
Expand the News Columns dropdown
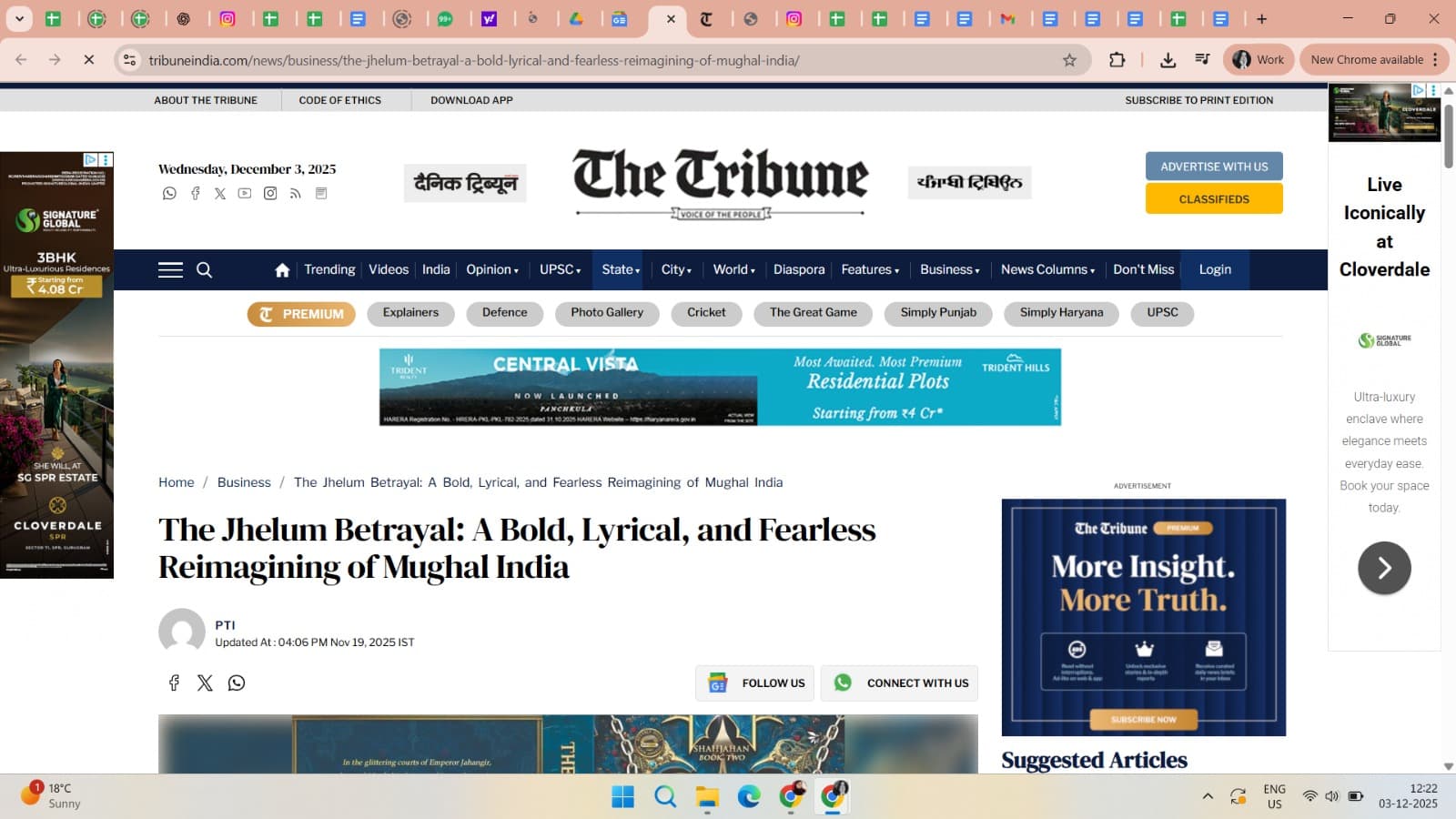1046,269
